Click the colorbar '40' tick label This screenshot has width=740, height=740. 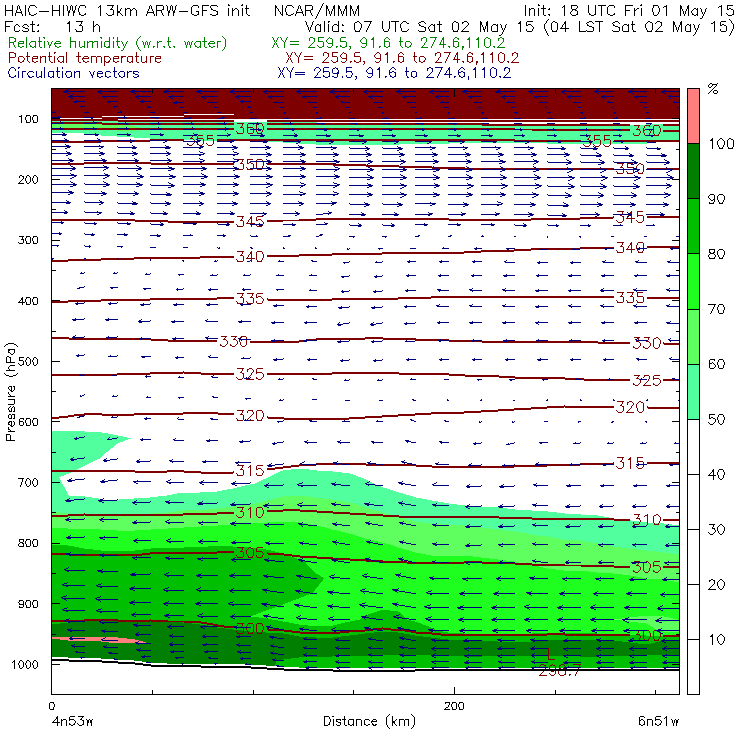coord(716,474)
